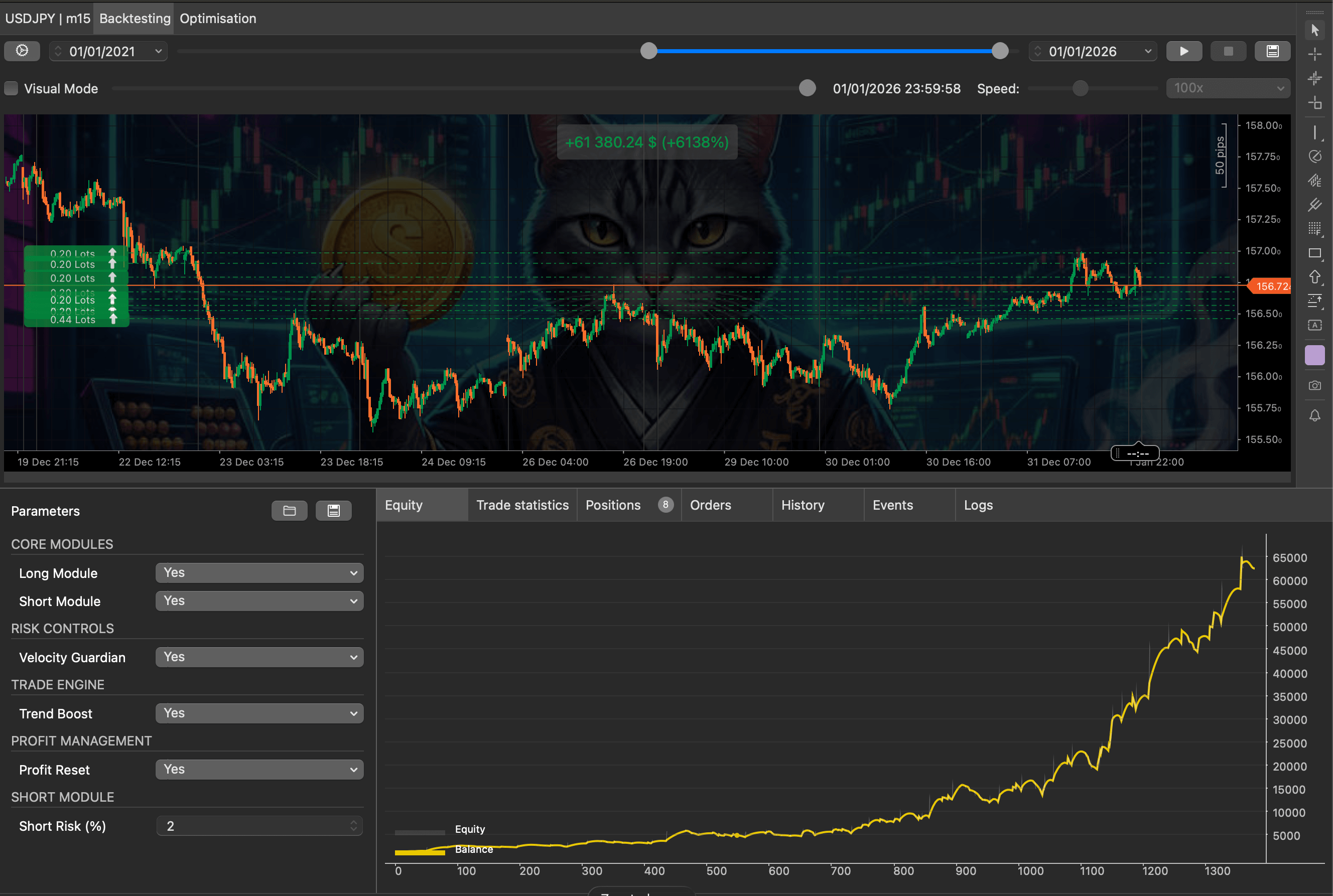Start the backtest with the play button

tap(1184, 51)
